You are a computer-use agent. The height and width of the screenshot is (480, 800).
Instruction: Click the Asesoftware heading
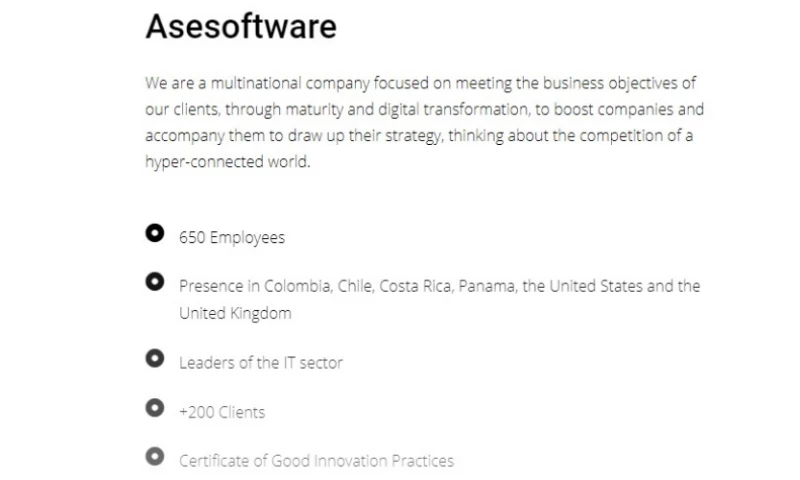tap(240, 26)
